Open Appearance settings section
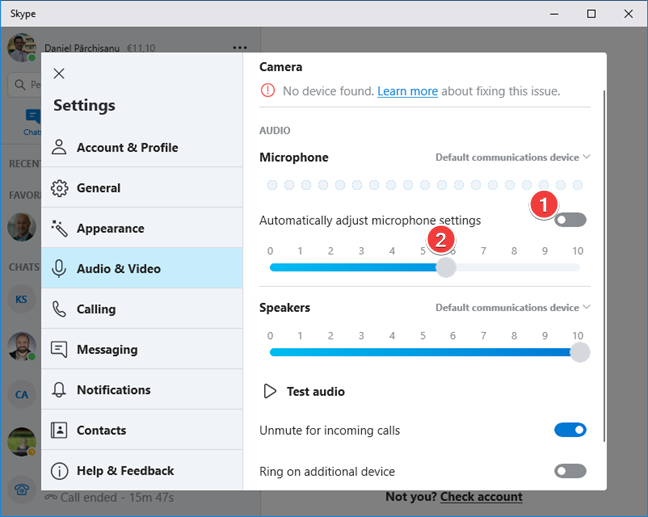The width and height of the screenshot is (648, 517). coord(142,228)
